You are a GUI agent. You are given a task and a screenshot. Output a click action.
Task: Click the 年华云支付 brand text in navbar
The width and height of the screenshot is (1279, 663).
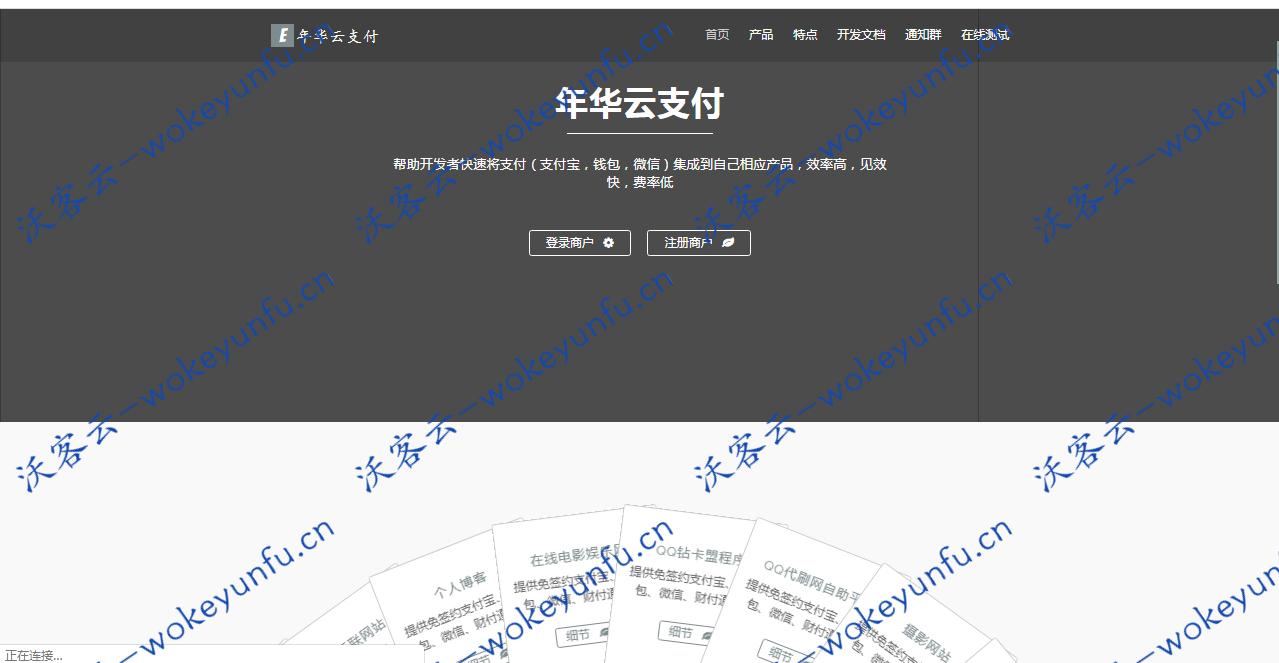coord(338,36)
